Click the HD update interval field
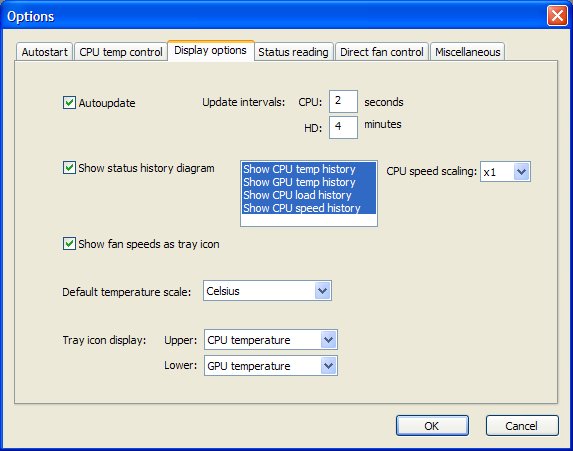573x451 pixels. 343,127
